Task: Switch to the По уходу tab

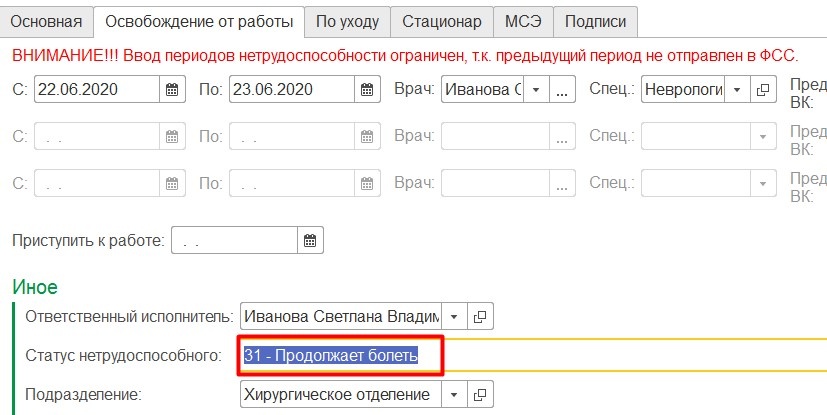Action: [347, 21]
